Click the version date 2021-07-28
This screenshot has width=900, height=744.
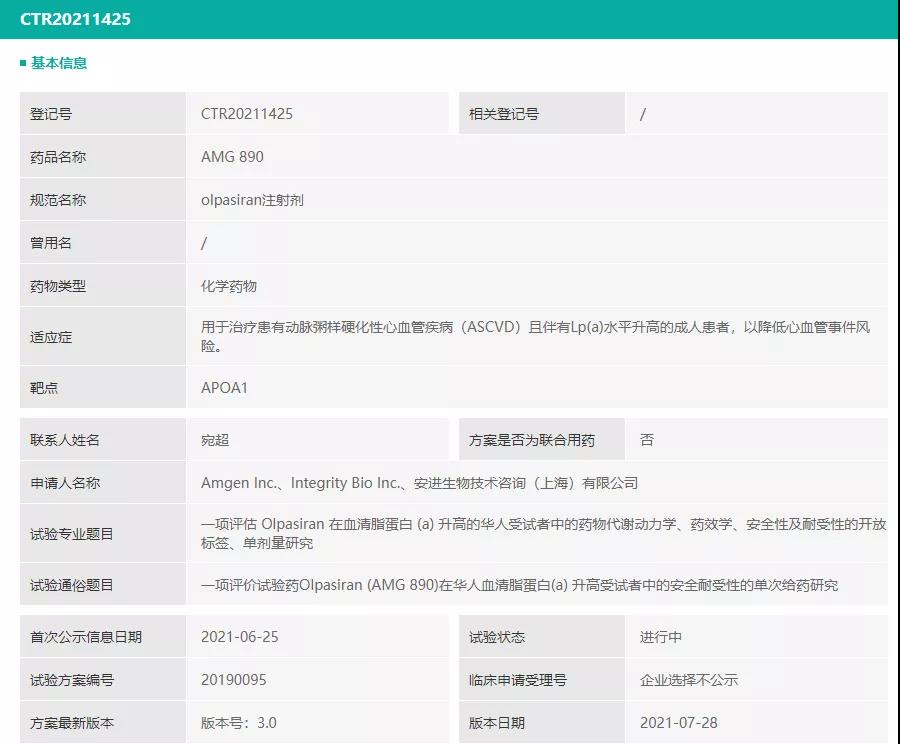(679, 723)
